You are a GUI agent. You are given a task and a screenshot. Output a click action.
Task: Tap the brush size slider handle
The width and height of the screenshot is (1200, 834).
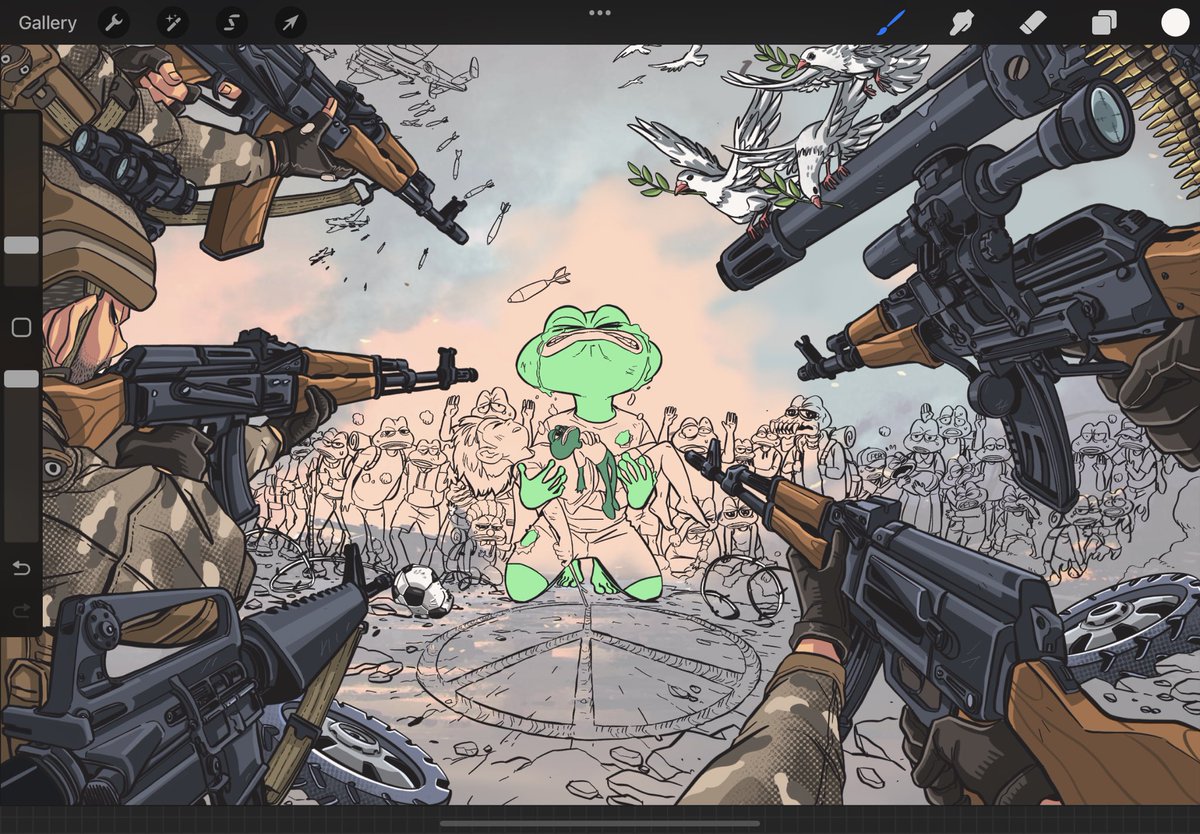click(x=21, y=245)
